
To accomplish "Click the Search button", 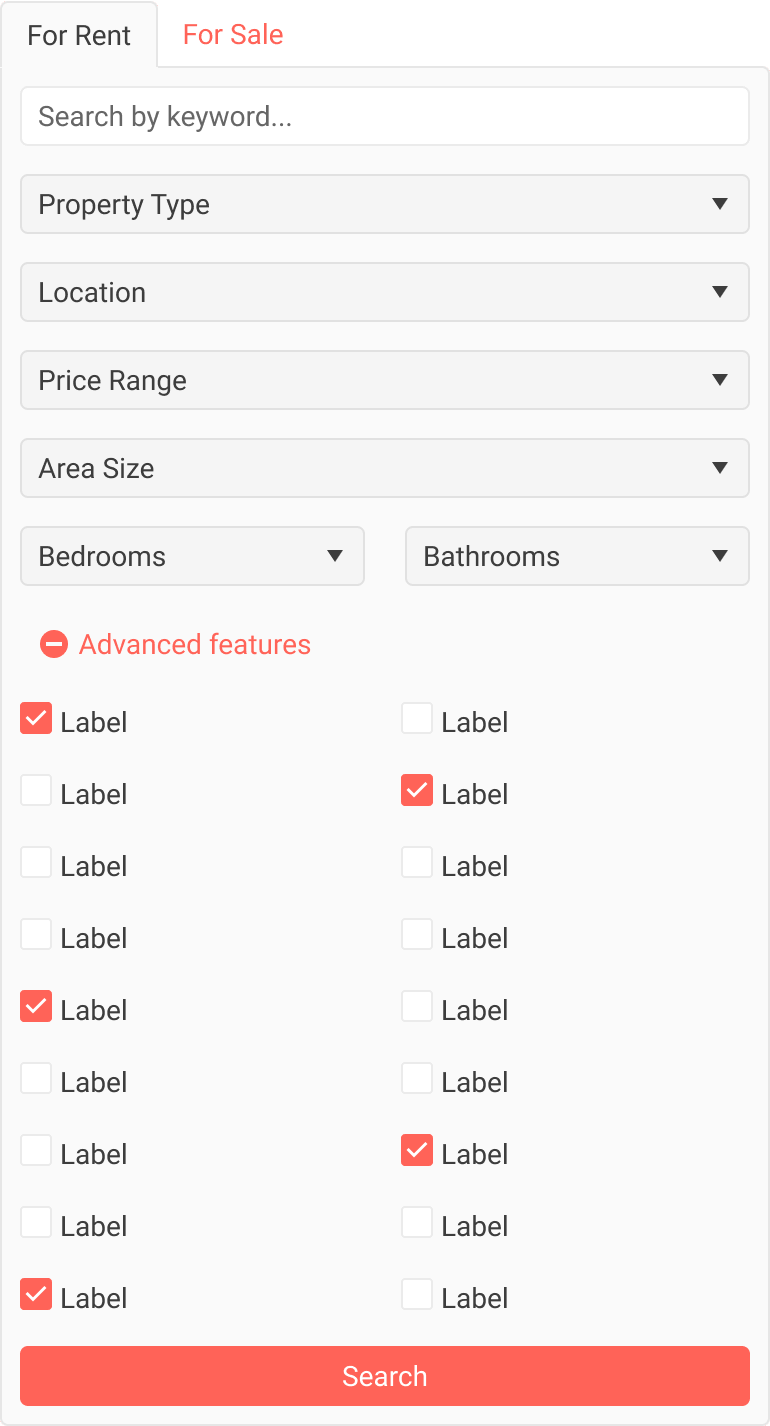I will click(x=385, y=1376).
